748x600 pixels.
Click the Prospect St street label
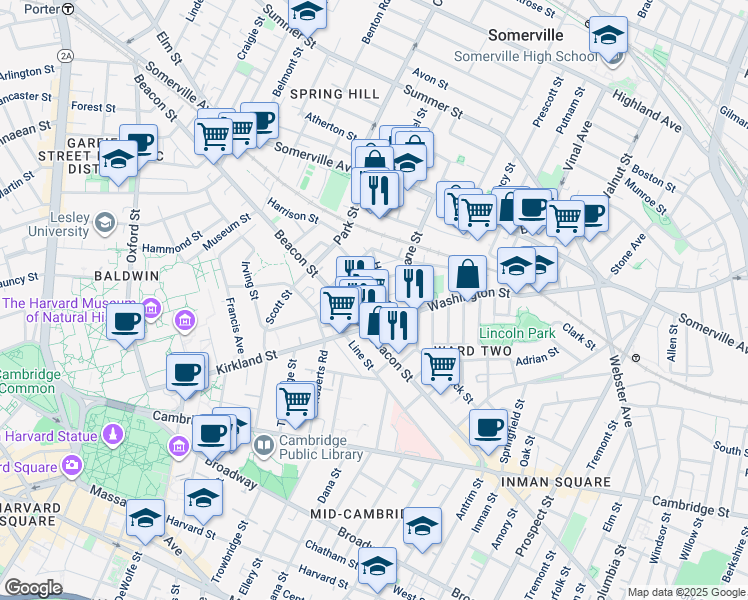pos(534,526)
